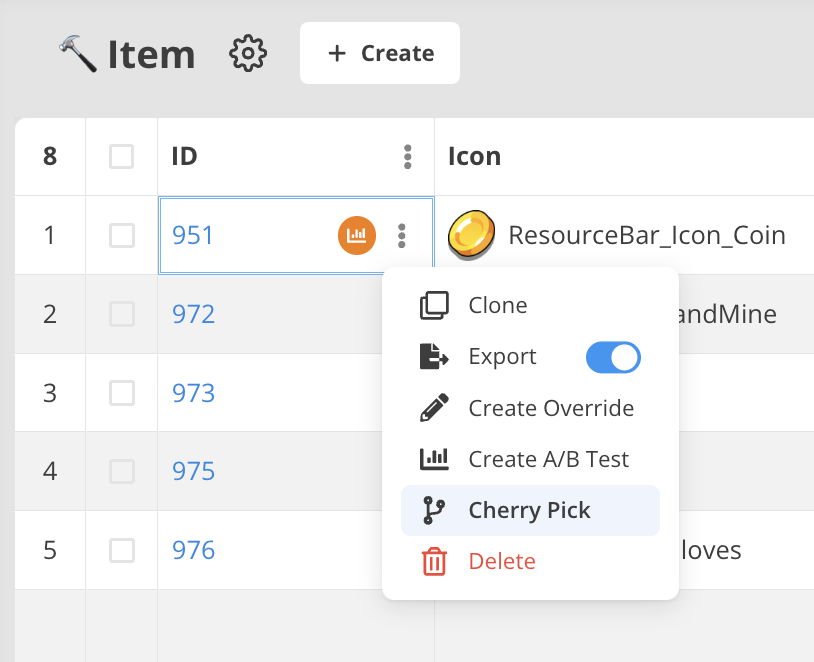
Task: Click the bar chart Create A/B Test icon
Action: (434, 459)
